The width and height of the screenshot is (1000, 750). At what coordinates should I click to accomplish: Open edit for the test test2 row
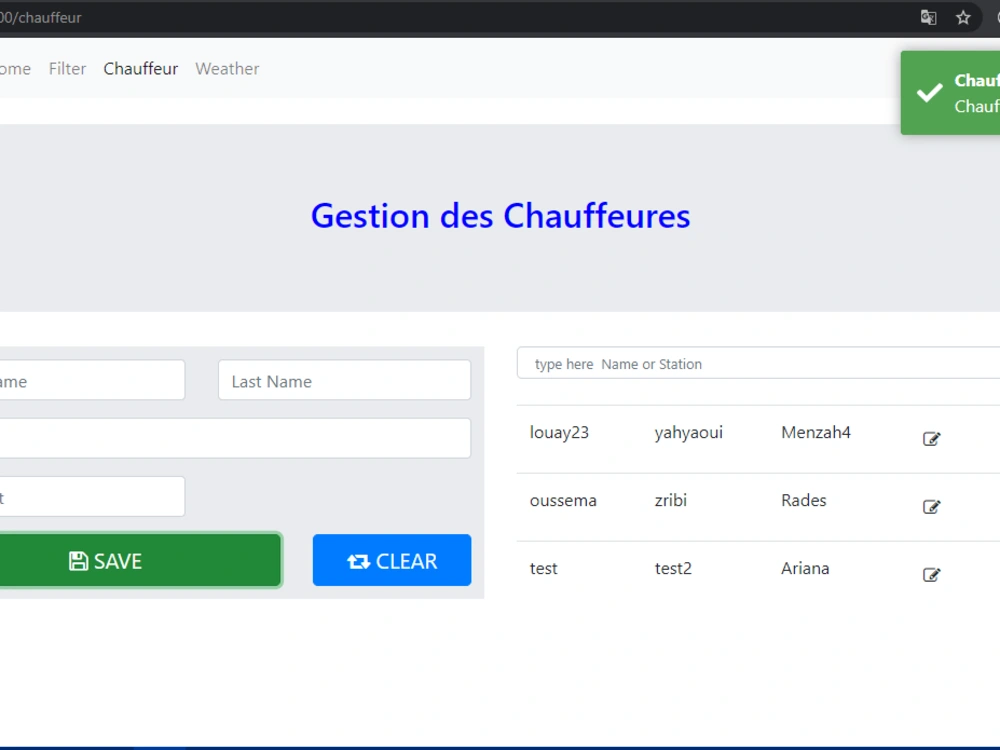click(x=931, y=575)
